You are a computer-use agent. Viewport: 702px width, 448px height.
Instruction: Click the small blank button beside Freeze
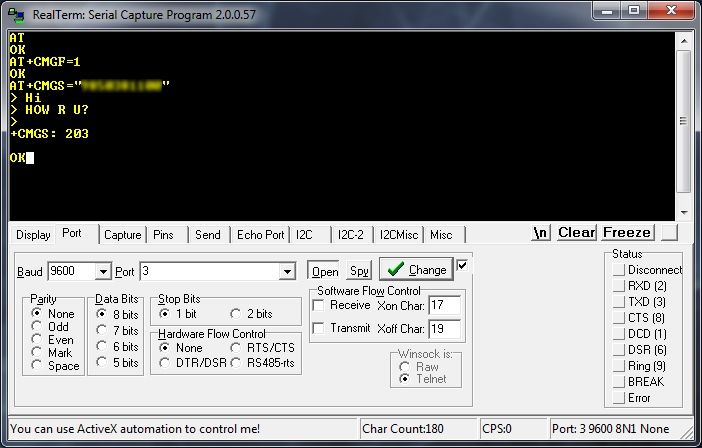pos(669,232)
